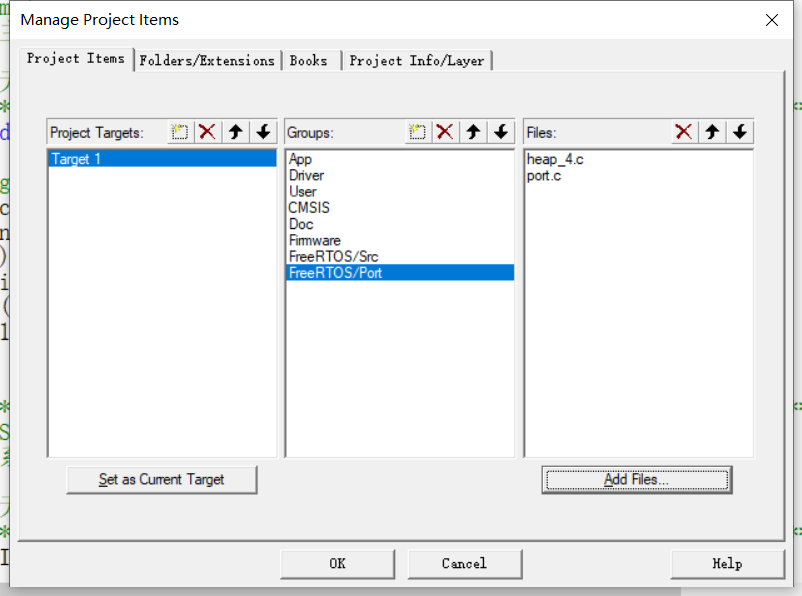Move project target down
802x596 pixels.
tap(263, 132)
